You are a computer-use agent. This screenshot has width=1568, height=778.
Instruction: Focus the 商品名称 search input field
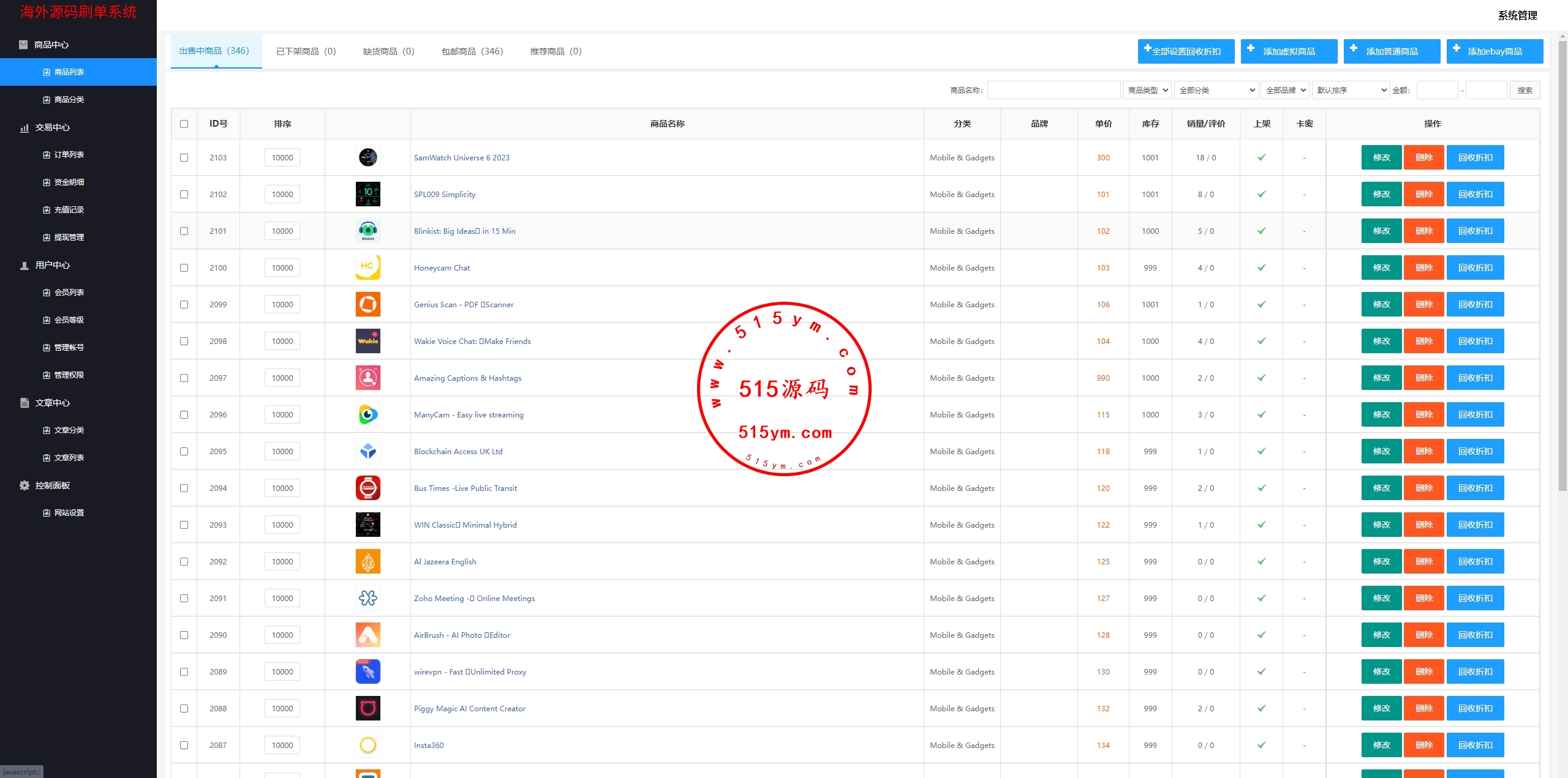pyautogui.click(x=1053, y=90)
